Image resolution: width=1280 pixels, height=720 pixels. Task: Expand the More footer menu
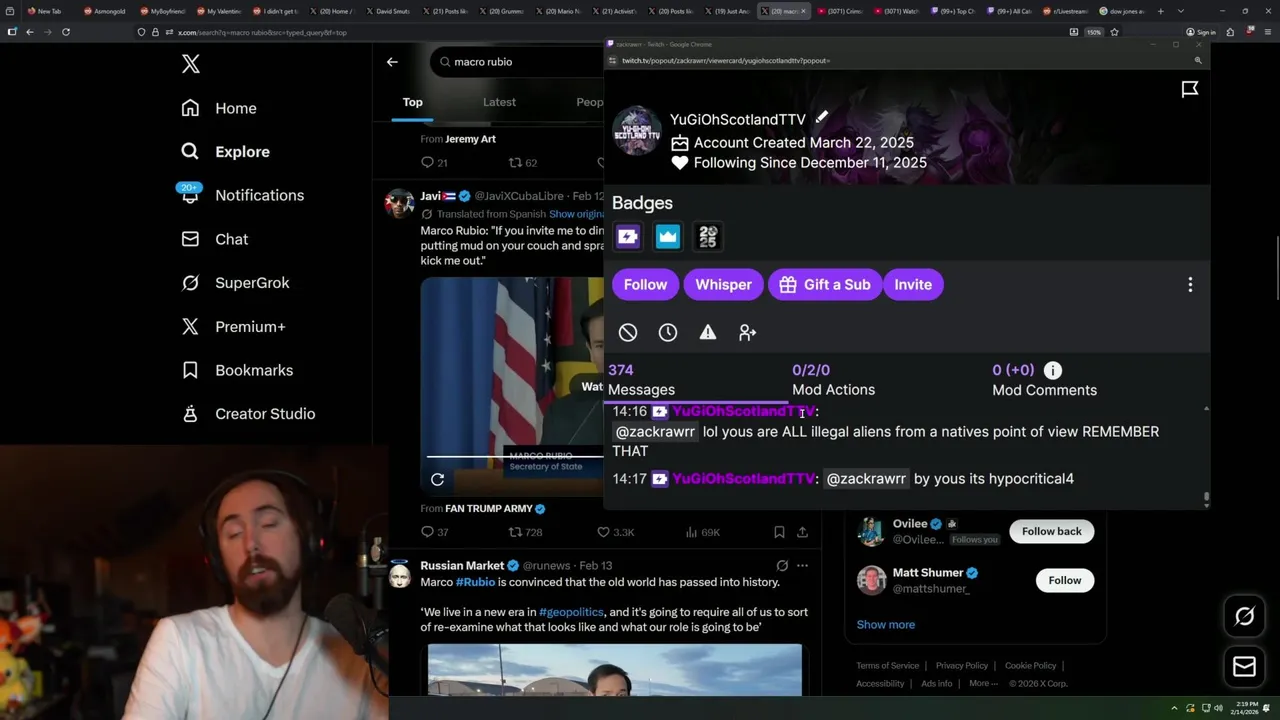[983, 684]
